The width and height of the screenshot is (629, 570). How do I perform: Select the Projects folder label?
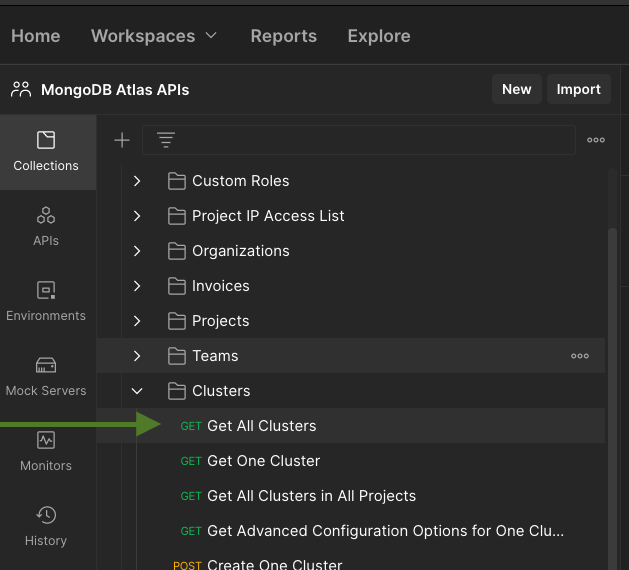tap(221, 321)
